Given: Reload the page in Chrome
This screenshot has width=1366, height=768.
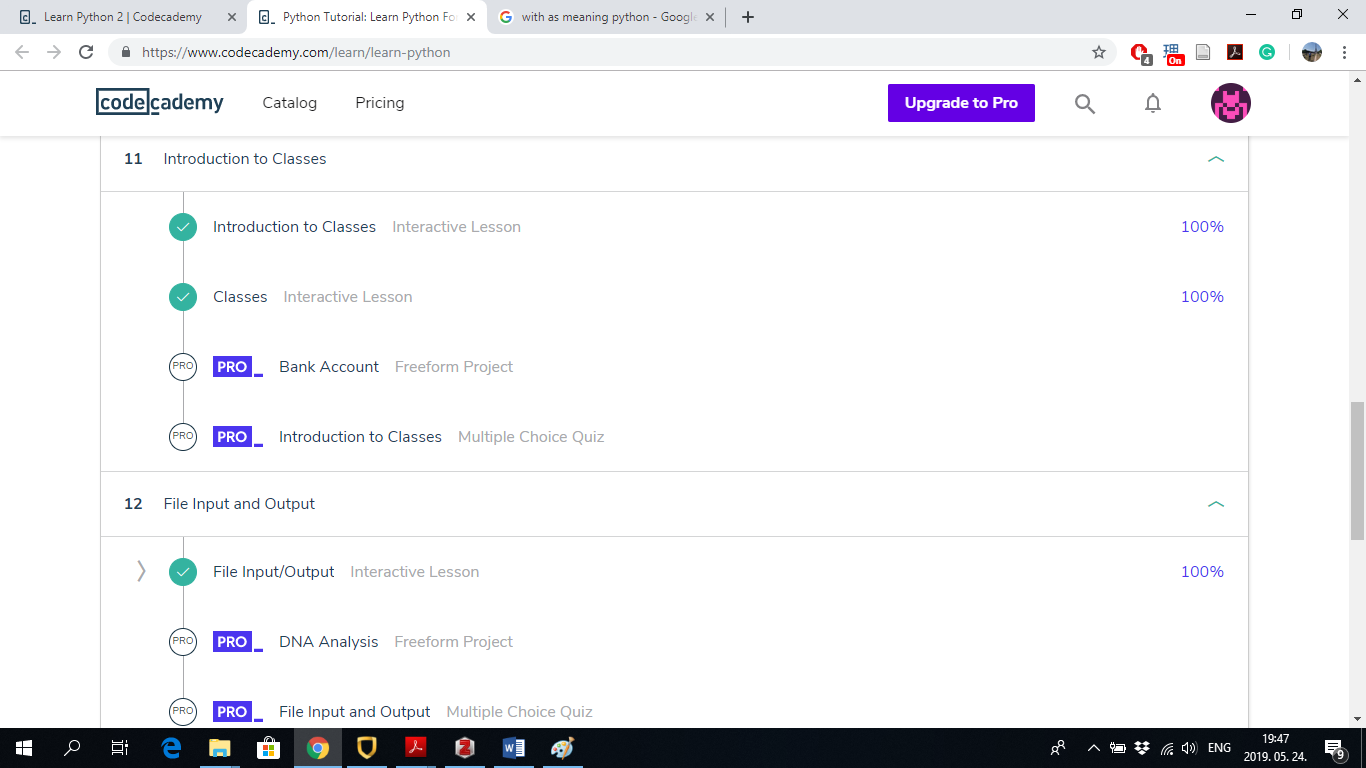Looking at the screenshot, I should (86, 52).
